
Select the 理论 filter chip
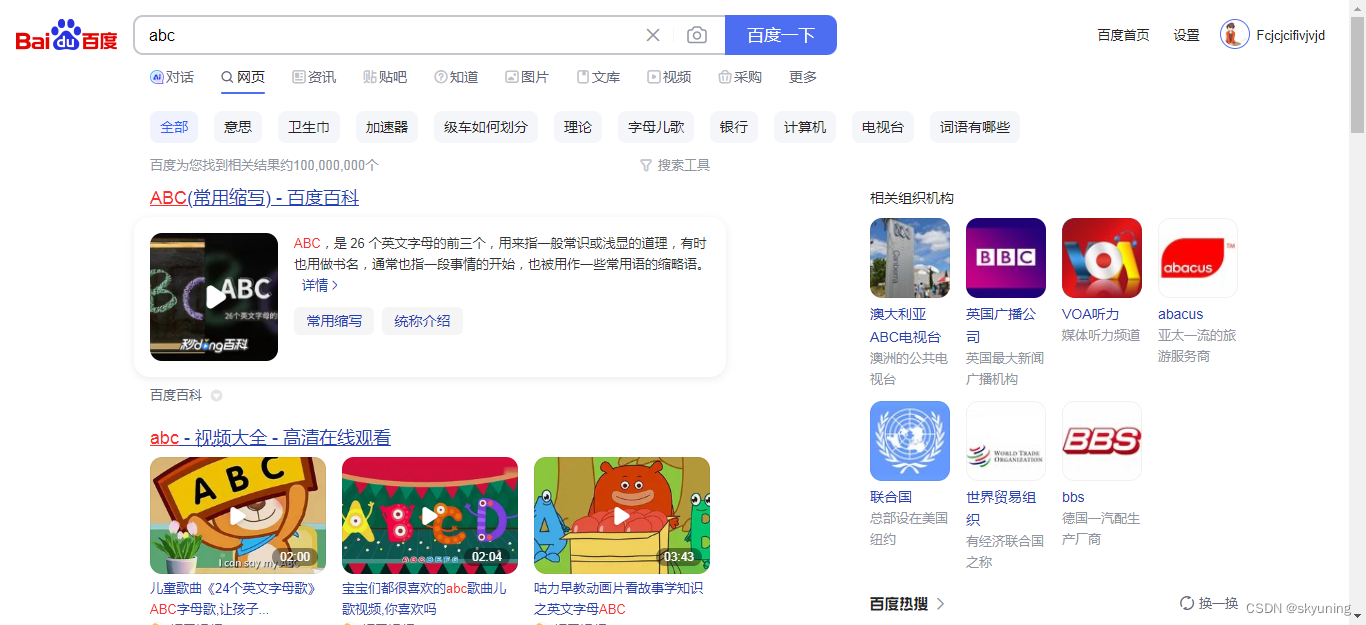[578, 127]
